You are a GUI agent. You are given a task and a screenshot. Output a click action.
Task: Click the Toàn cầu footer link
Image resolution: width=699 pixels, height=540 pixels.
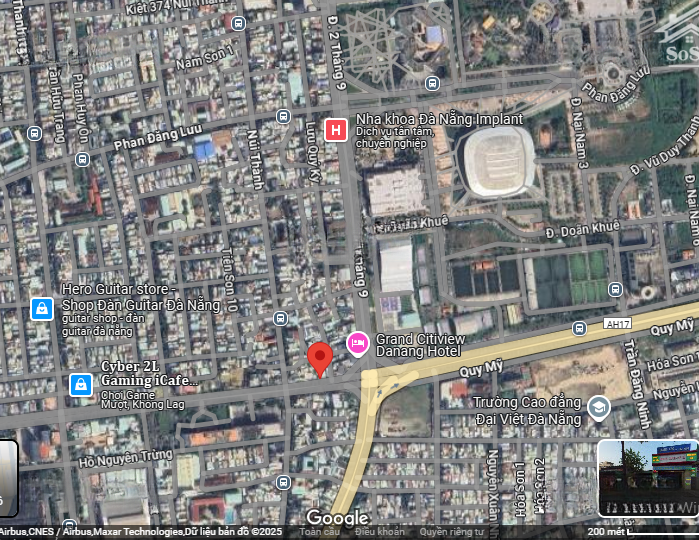319,532
